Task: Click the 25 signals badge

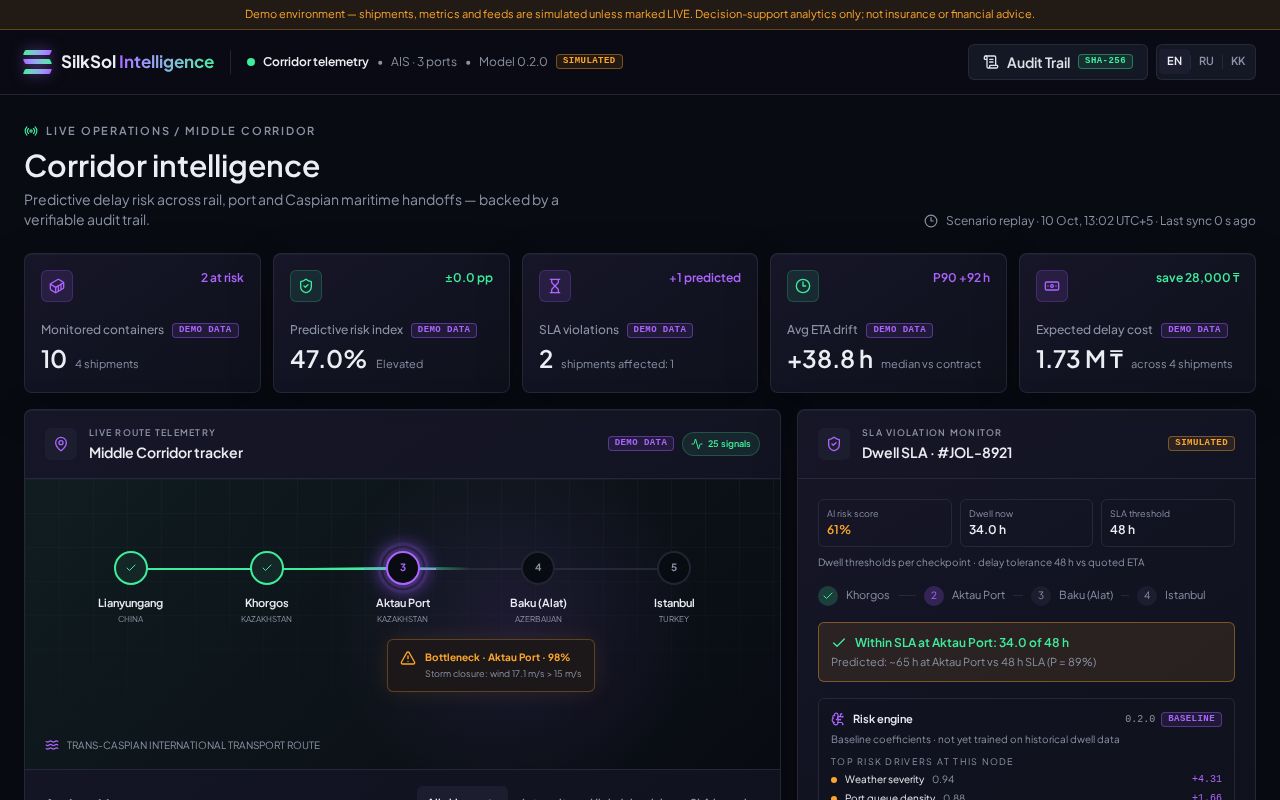Action: pyautogui.click(x=721, y=444)
